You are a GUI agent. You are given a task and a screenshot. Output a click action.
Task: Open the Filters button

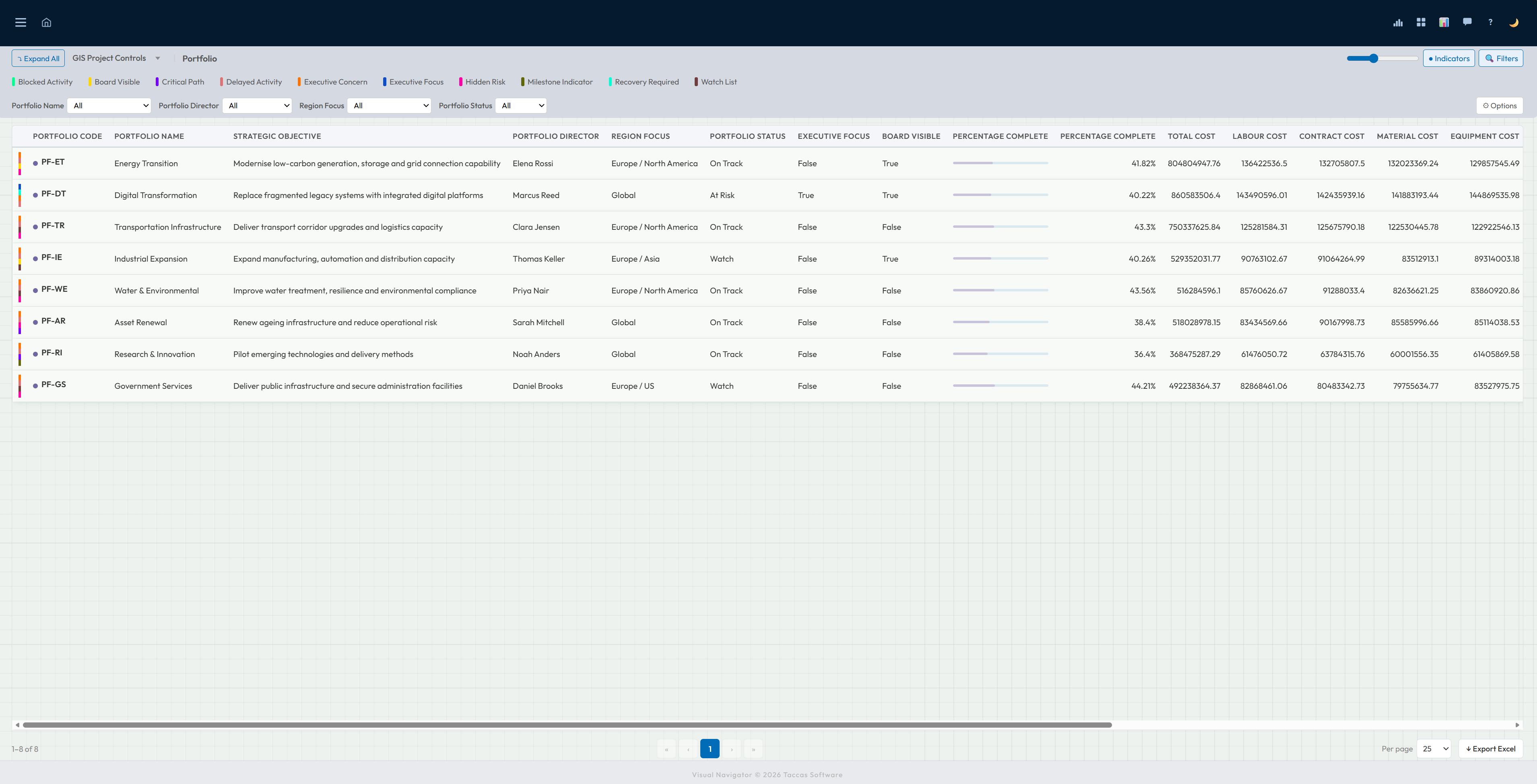pos(1501,58)
